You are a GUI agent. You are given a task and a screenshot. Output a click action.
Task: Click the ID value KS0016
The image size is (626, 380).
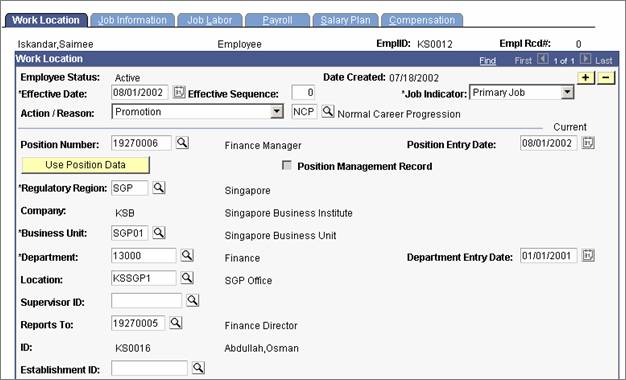[x=133, y=348]
